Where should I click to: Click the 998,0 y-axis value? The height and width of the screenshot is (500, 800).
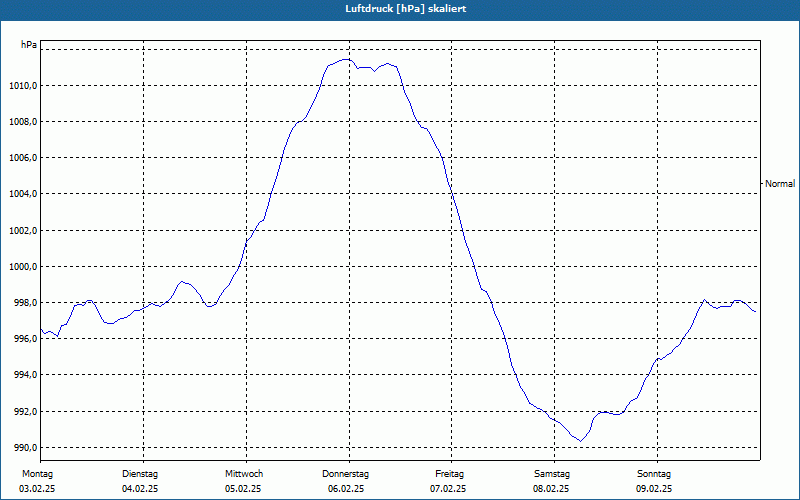click(26, 303)
